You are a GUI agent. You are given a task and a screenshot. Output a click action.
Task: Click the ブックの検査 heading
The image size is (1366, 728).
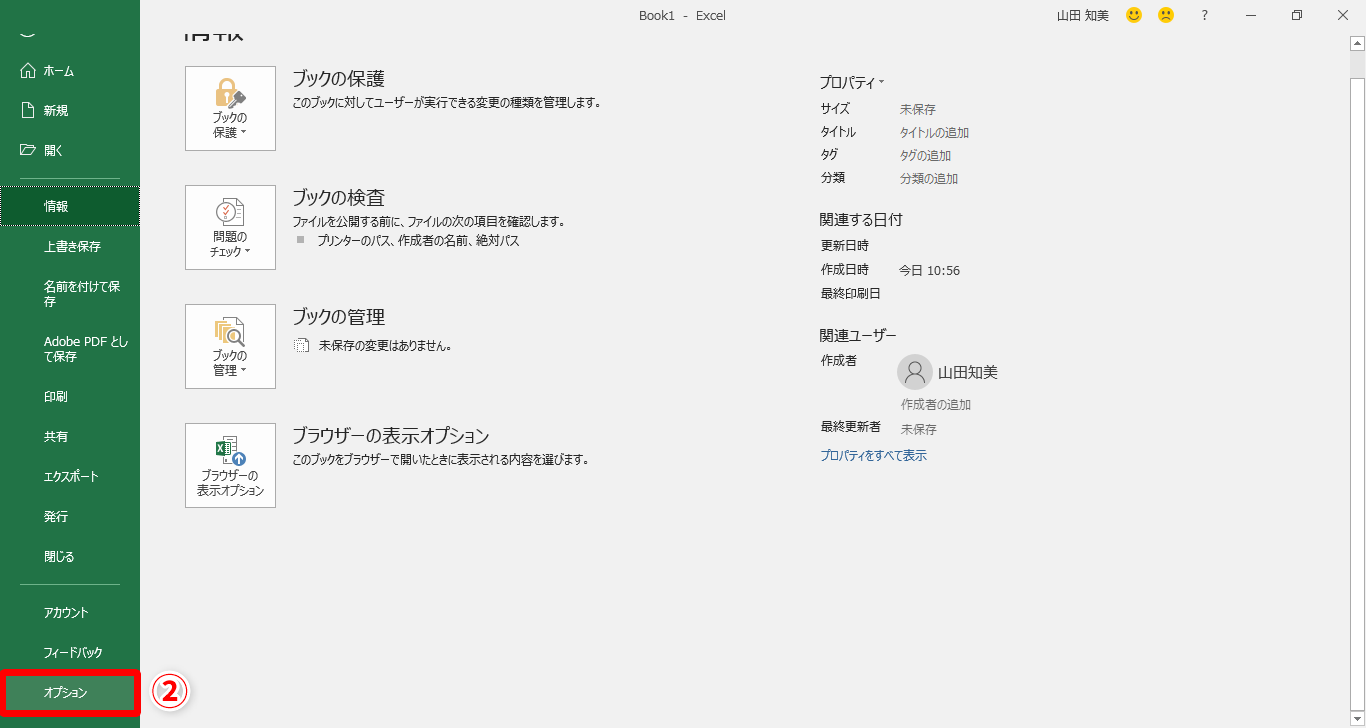[338, 198]
